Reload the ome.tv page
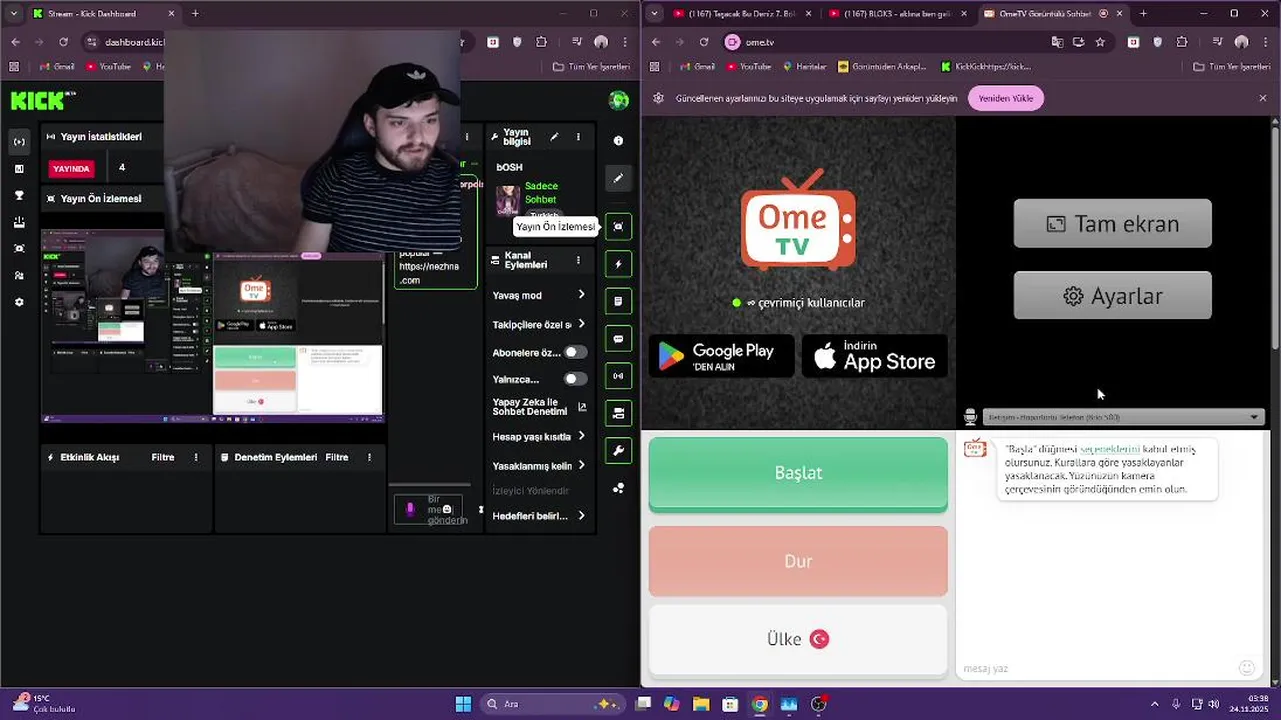 click(x=703, y=42)
